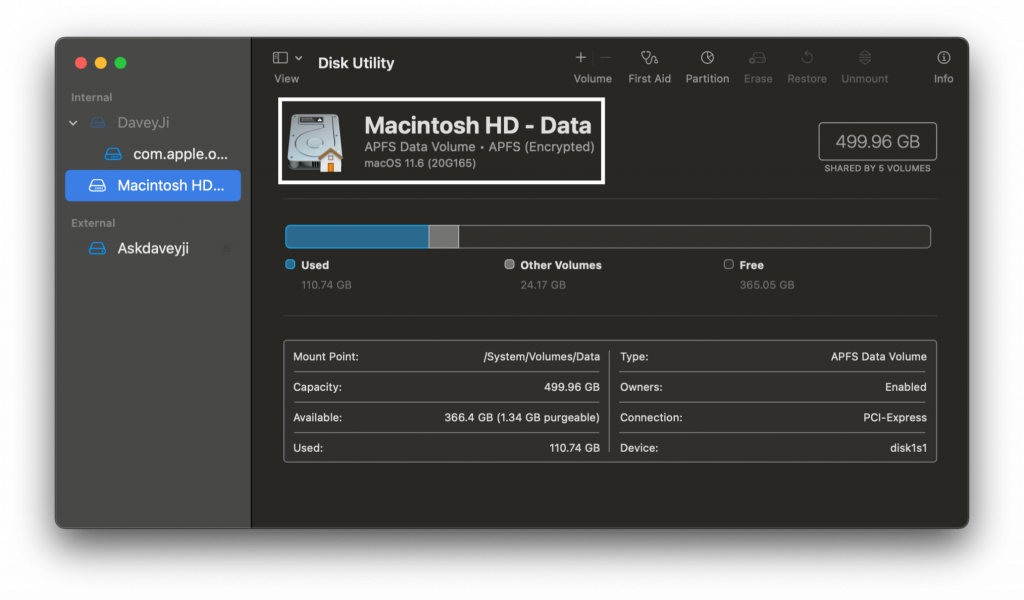Click the SHARED BY 5 VOLUMES text
The width and height of the screenshot is (1024, 600).
point(877,168)
